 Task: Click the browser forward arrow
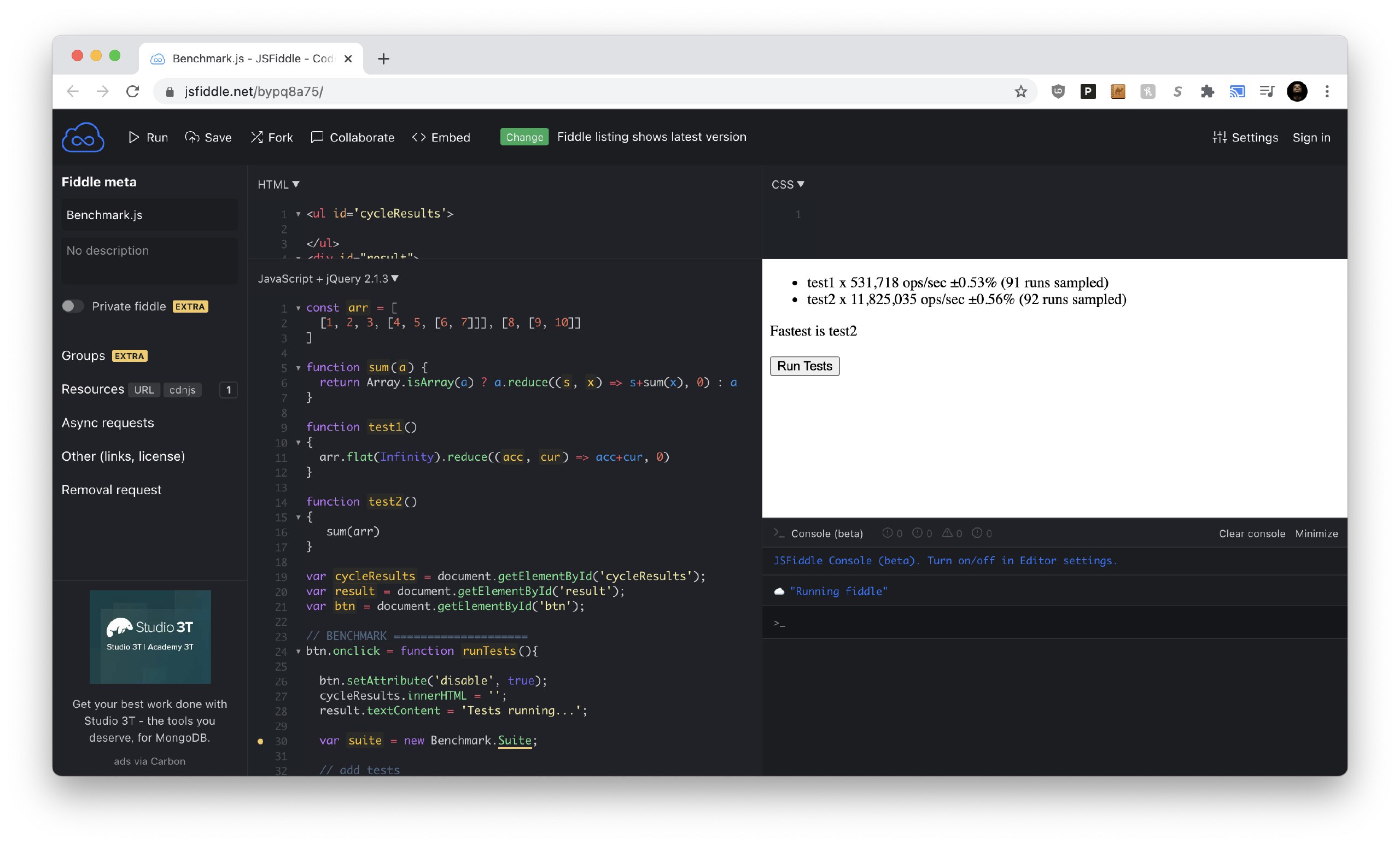pyautogui.click(x=102, y=91)
